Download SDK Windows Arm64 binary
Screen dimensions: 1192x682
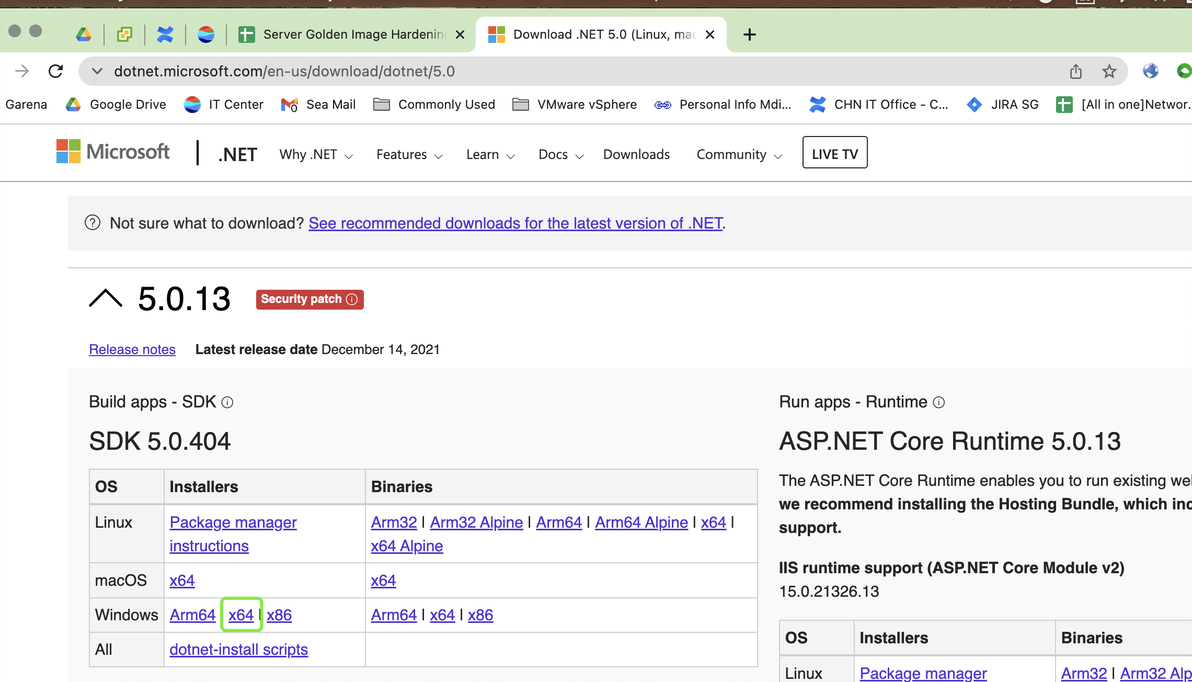pyautogui.click(x=394, y=614)
